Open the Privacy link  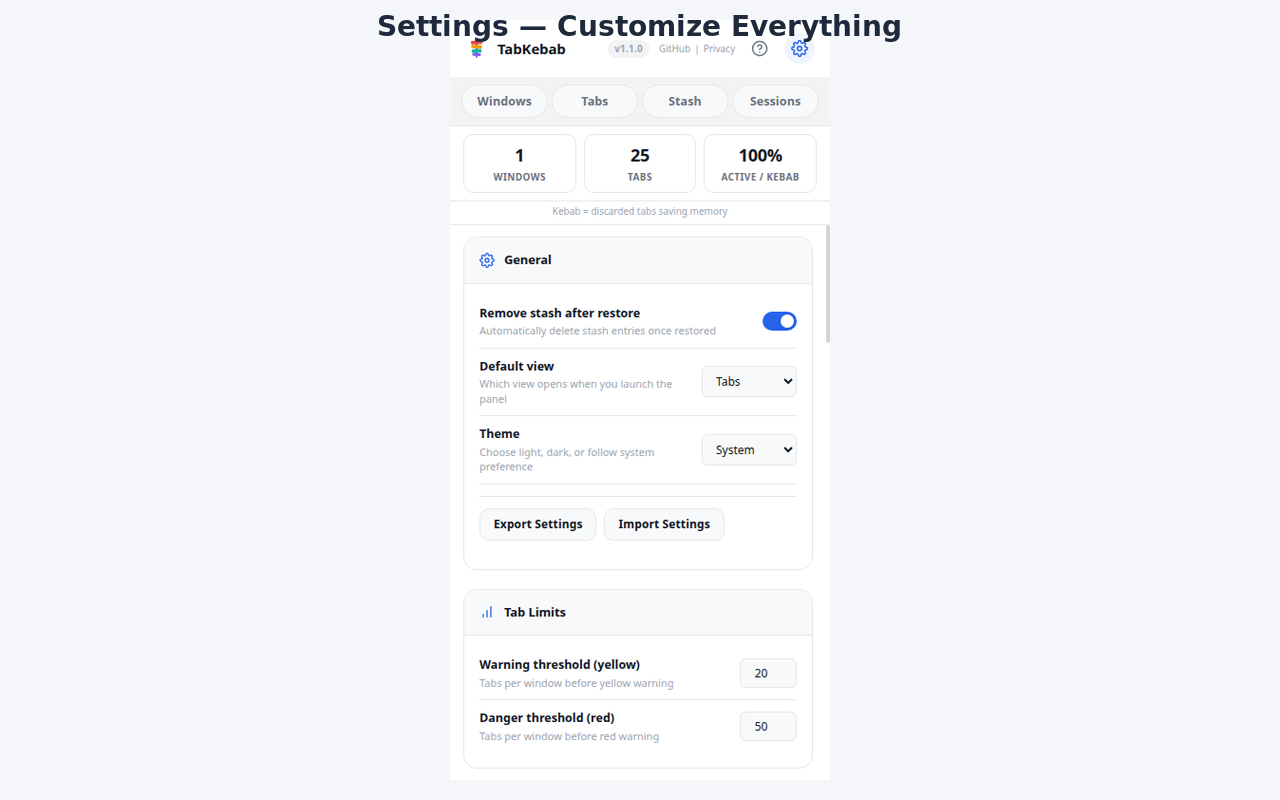pos(719,48)
